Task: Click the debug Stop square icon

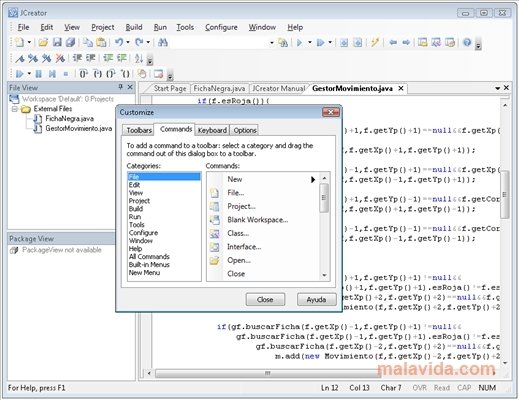Action: click(66, 74)
